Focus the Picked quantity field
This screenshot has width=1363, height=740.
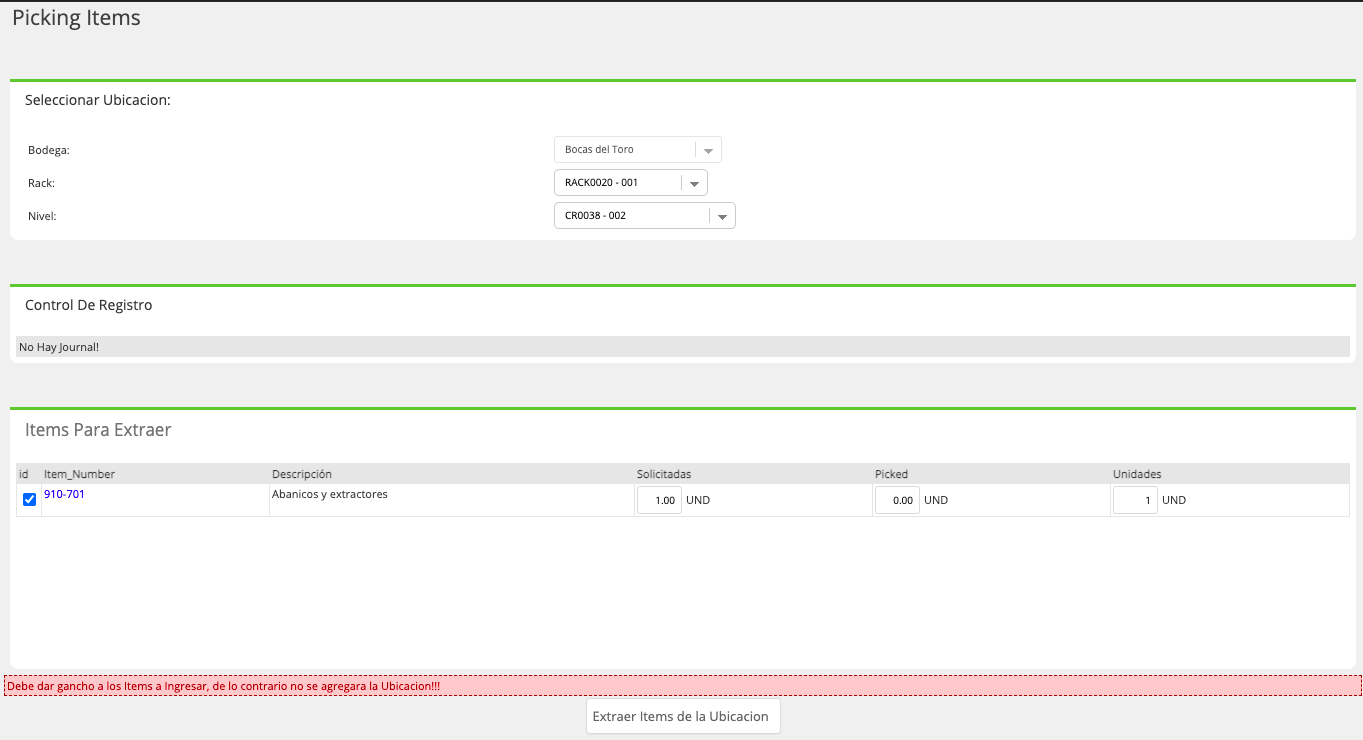pos(897,500)
